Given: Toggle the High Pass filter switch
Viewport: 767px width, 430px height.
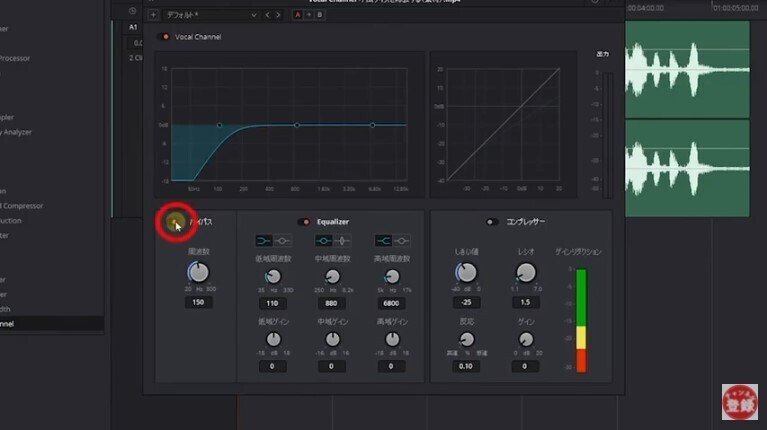Looking at the screenshot, I should pyautogui.click(x=175, y=222).
